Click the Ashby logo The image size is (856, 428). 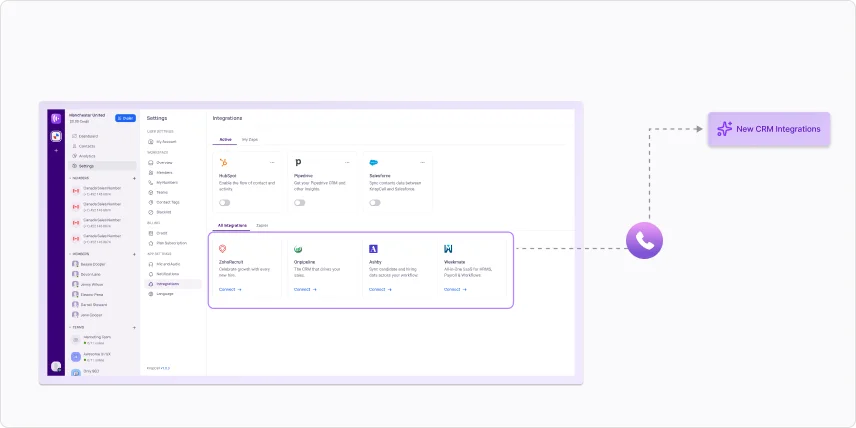[x=373, y=249]
